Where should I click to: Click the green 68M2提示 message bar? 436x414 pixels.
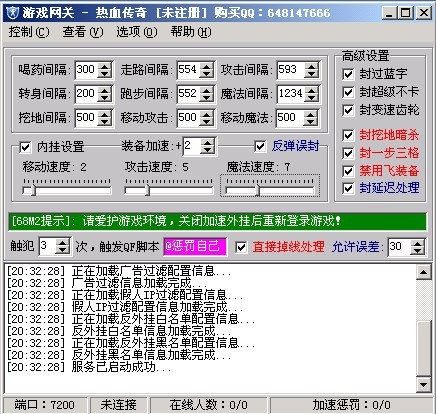click(217, 221)
